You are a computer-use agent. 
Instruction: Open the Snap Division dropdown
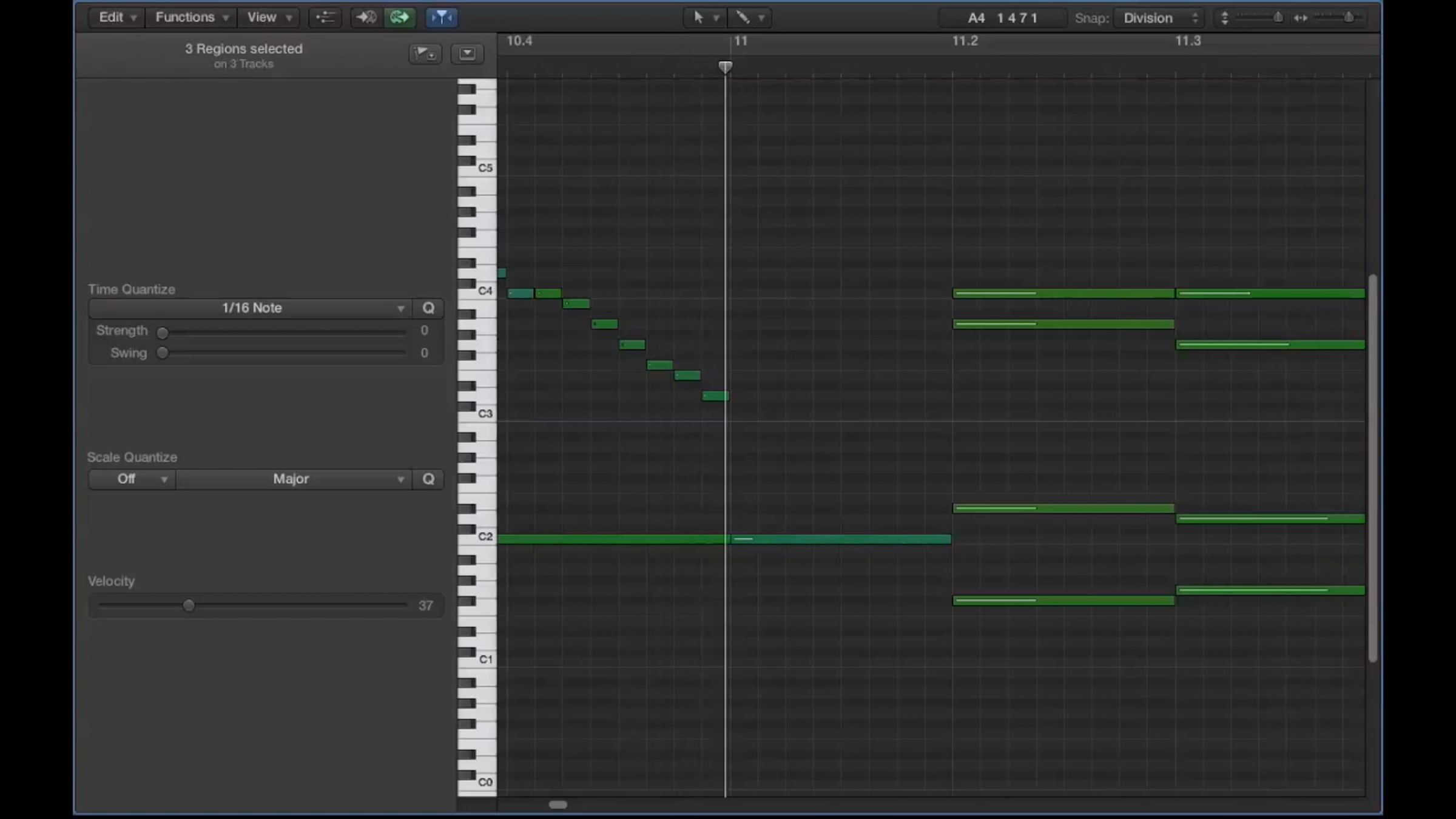point(1160,18)
